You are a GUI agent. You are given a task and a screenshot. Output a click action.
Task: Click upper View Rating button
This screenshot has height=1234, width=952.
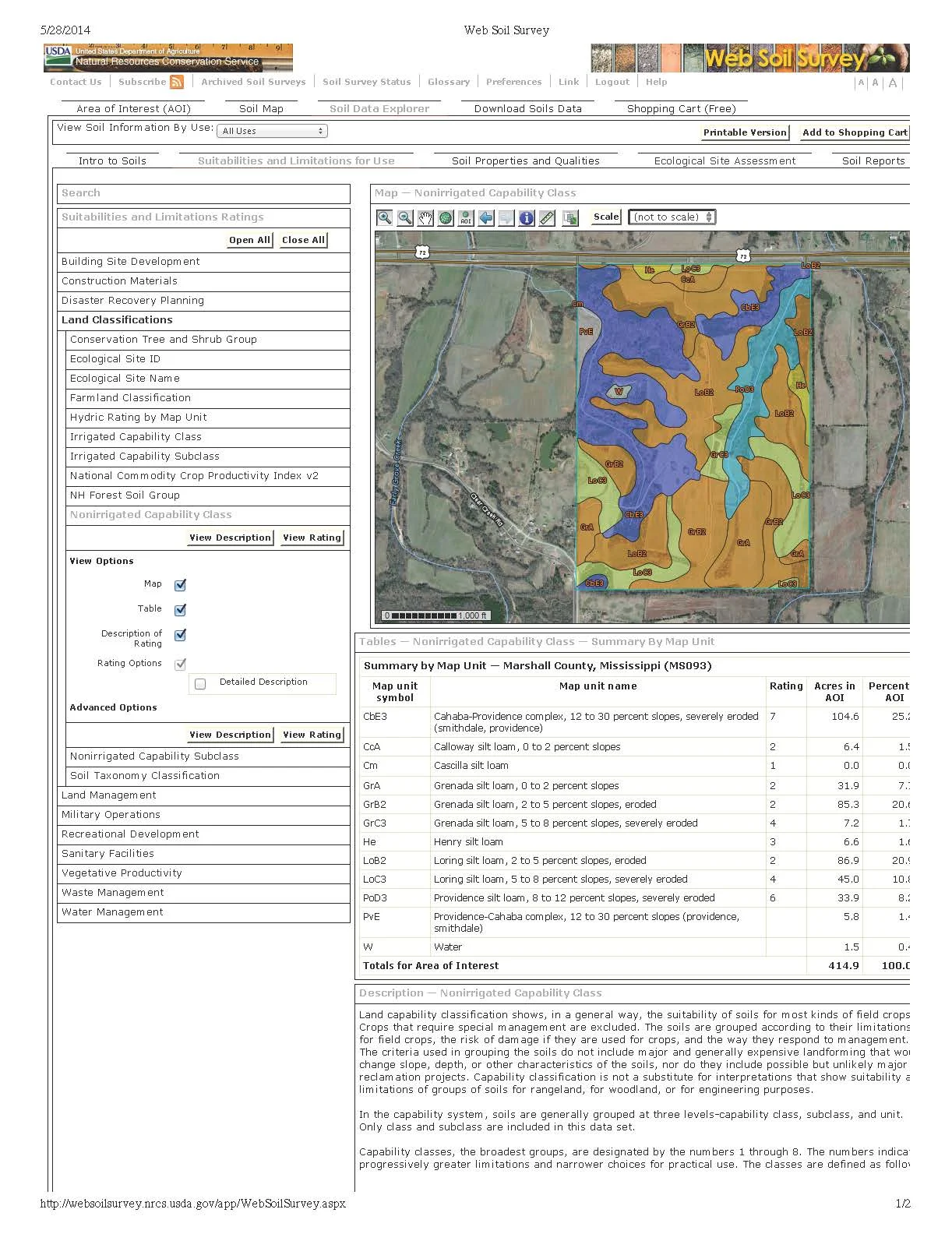312,538
